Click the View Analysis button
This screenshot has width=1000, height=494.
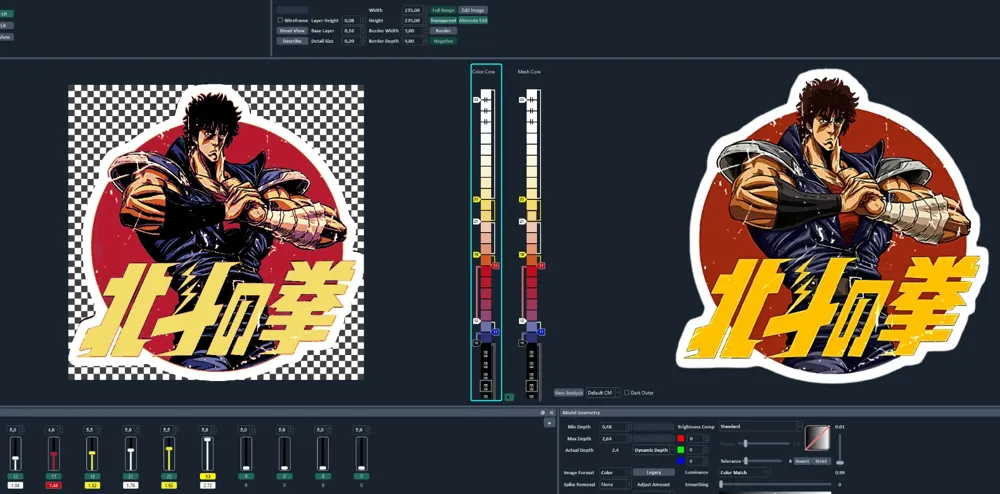[x=569, y=393]
